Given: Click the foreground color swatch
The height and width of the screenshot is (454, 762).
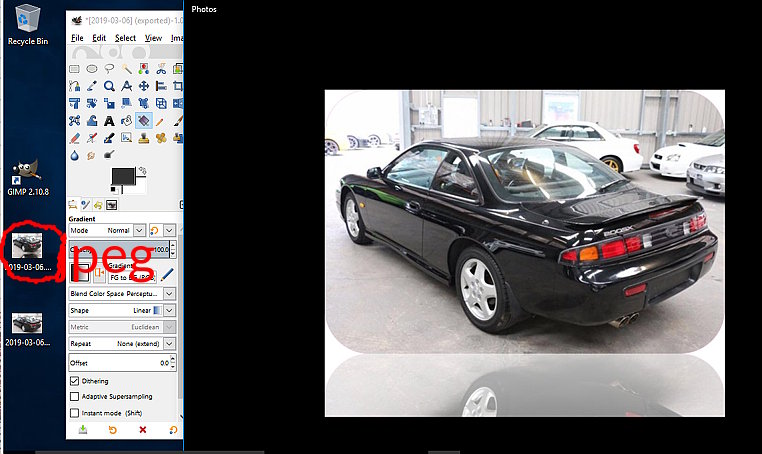Looking at the screenshot, I should (123, 176).
